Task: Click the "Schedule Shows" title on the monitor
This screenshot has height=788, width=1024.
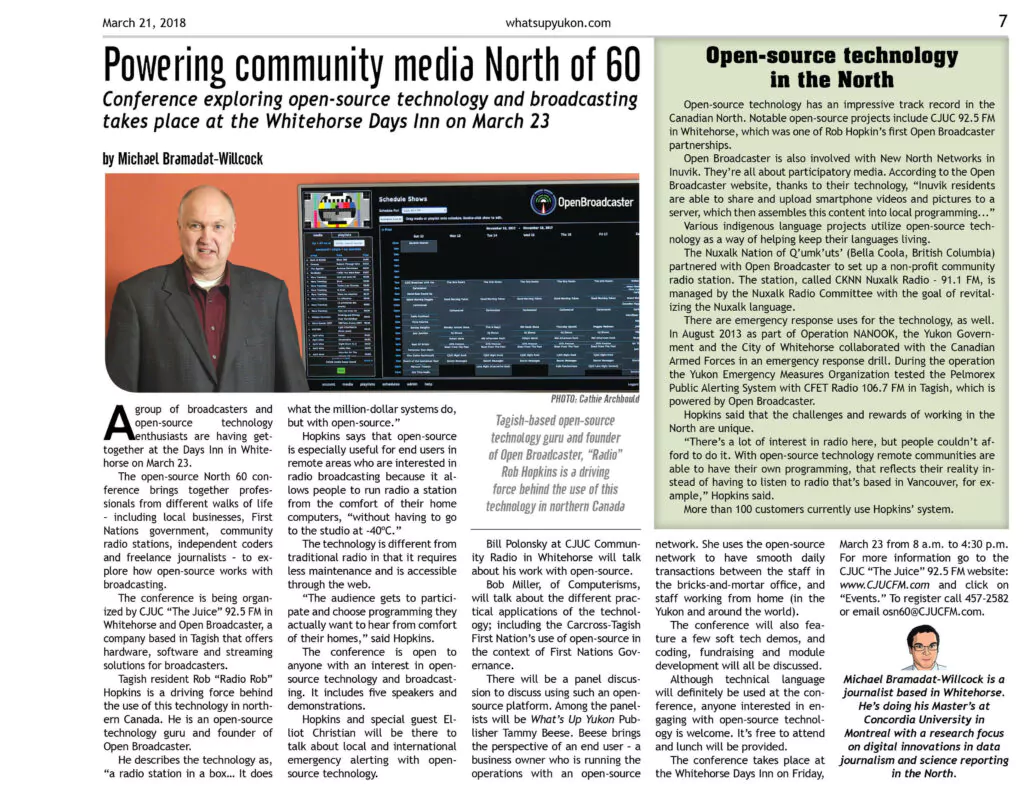Action: pyautogui.click(x=402, y=199)
